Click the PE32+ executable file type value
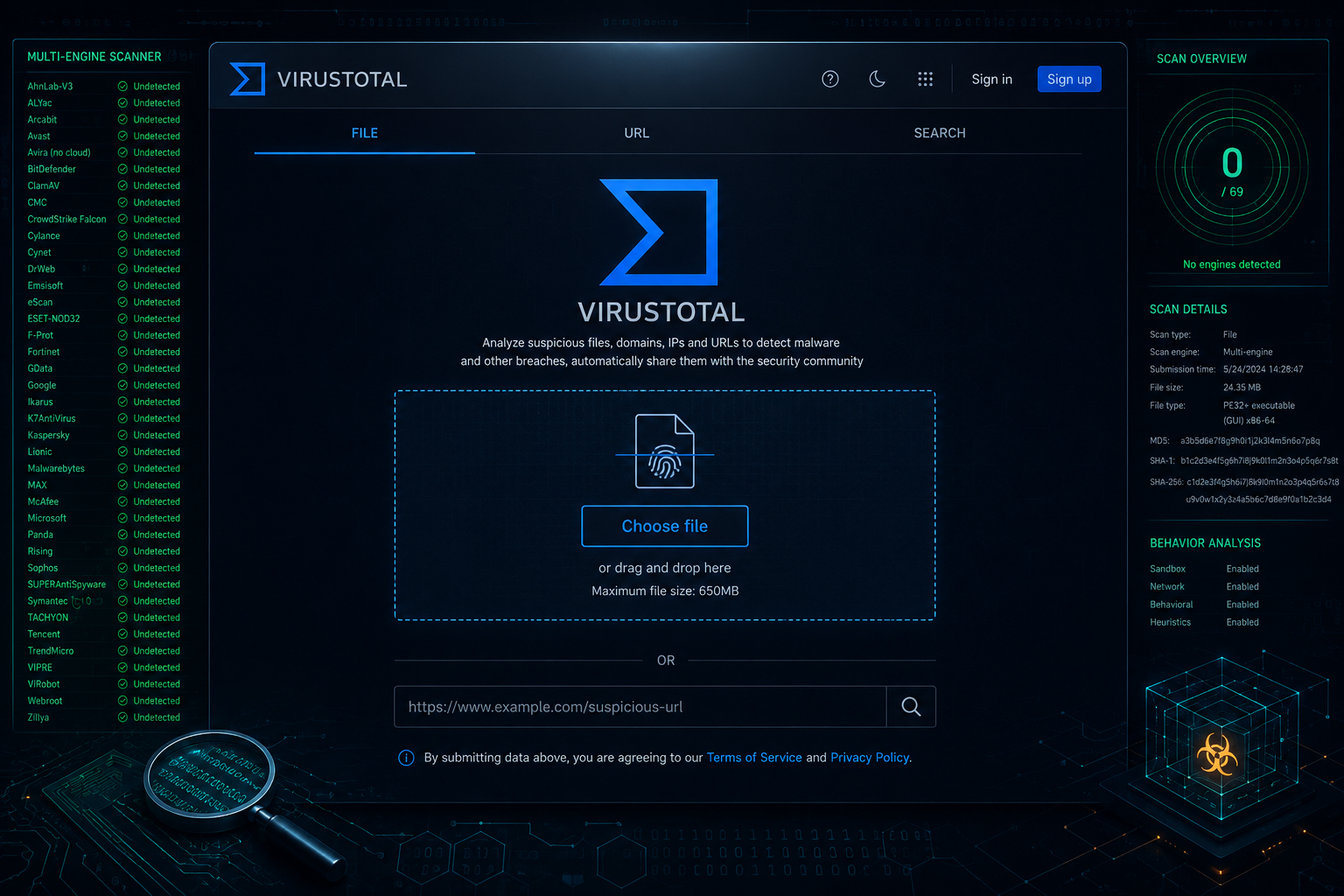This screenshot has height=896, width=1344. point(1259,413)
